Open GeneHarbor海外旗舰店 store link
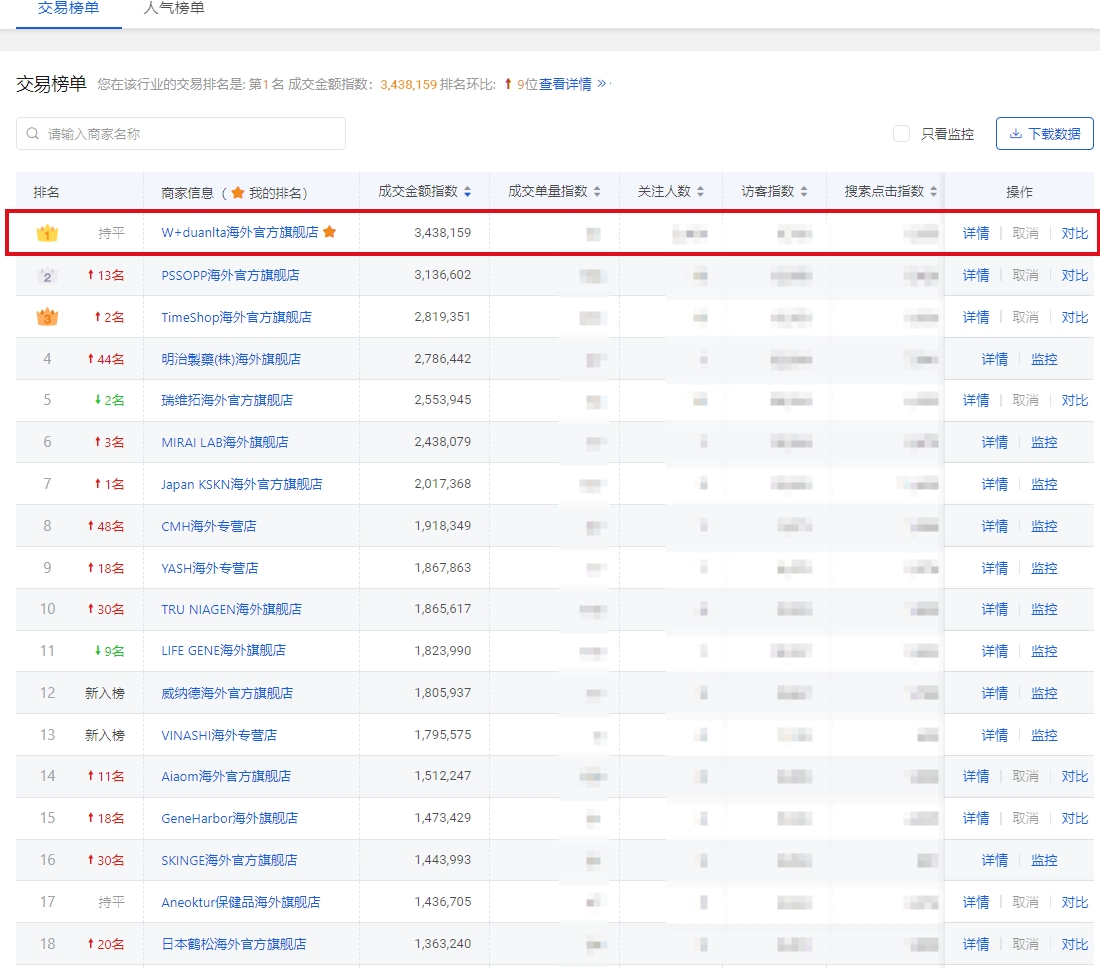The image size is (1100, 968). tap(229, 818)
